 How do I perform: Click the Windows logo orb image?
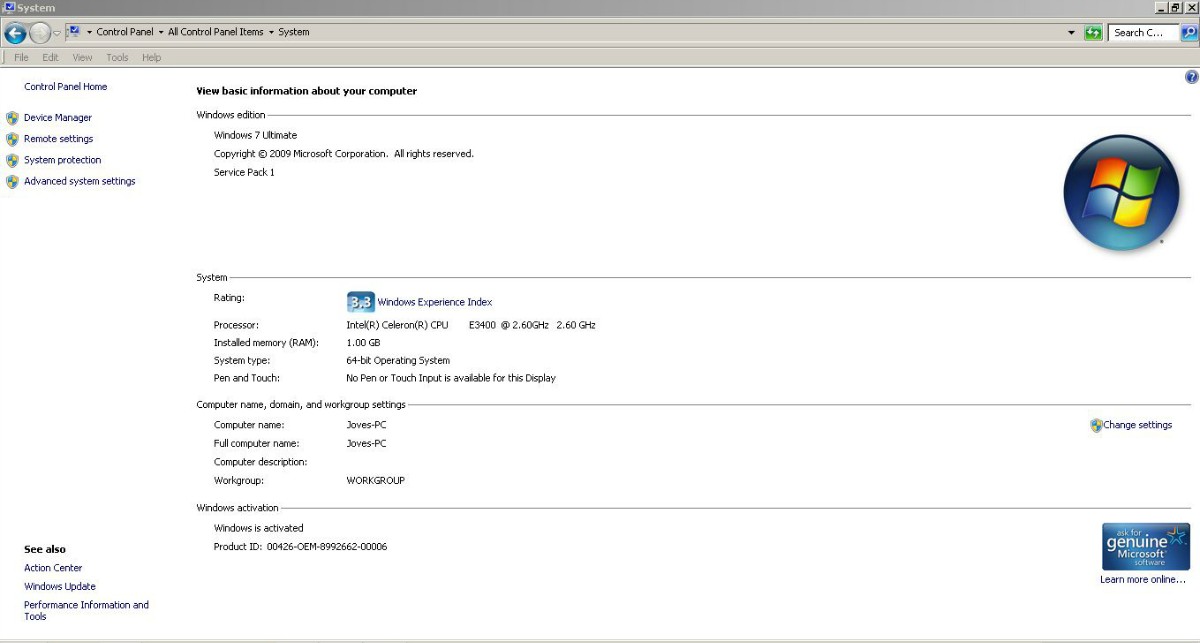(1122, 192)
